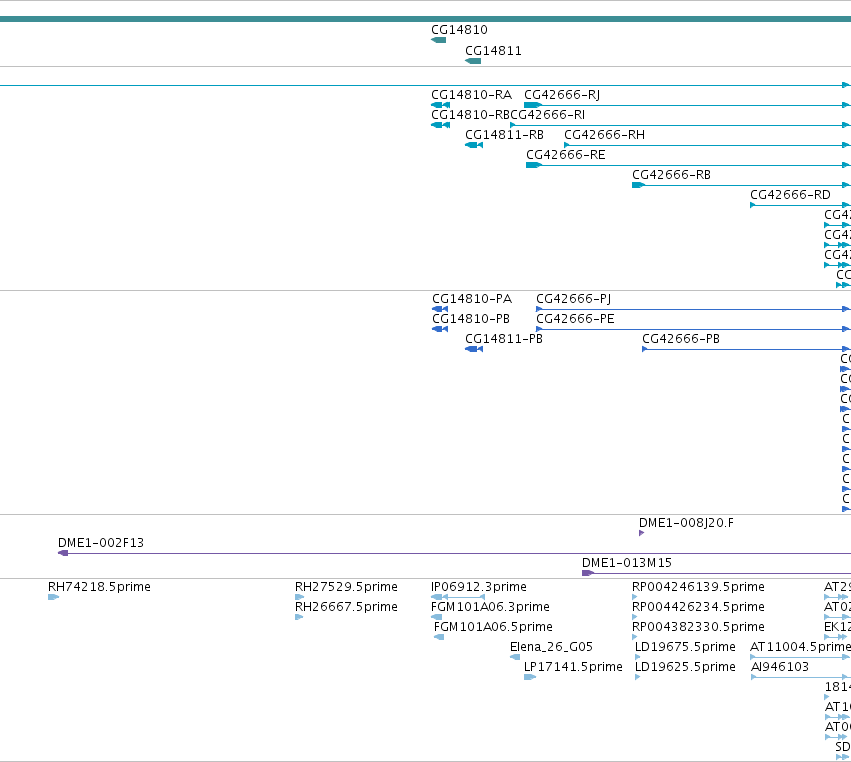This screenshot has width=851, height=762.
Task: Click the CG42666-RB exon block
Action: pyautogui.click(x=638, y=185)
